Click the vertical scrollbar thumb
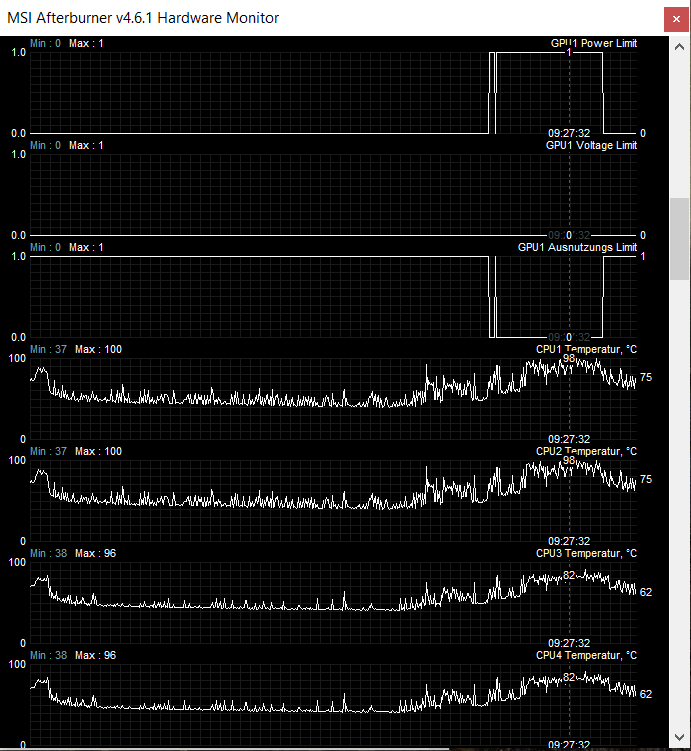691x751 pixels. tap(679, 239)
